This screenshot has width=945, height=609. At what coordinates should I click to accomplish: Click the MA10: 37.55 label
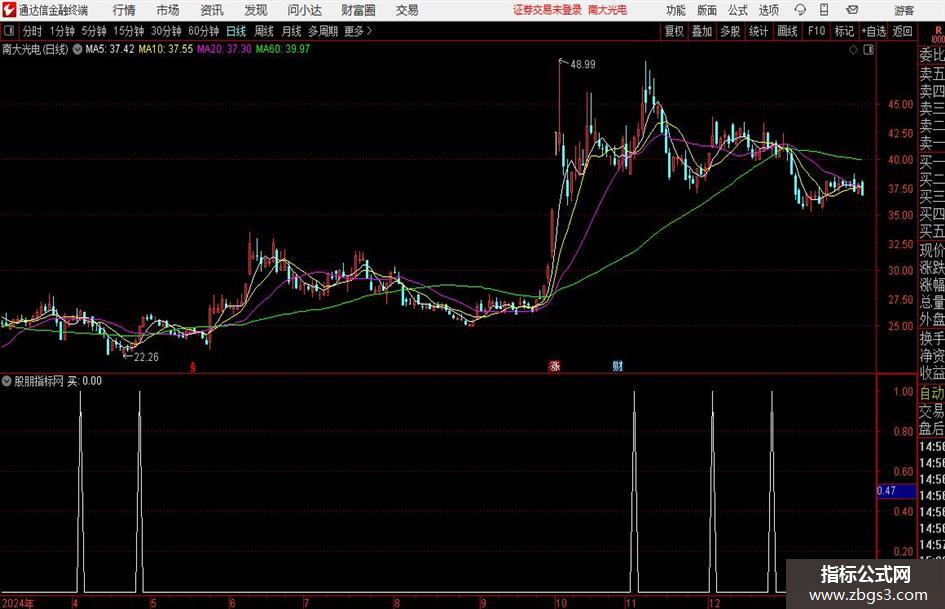point(166,49)
